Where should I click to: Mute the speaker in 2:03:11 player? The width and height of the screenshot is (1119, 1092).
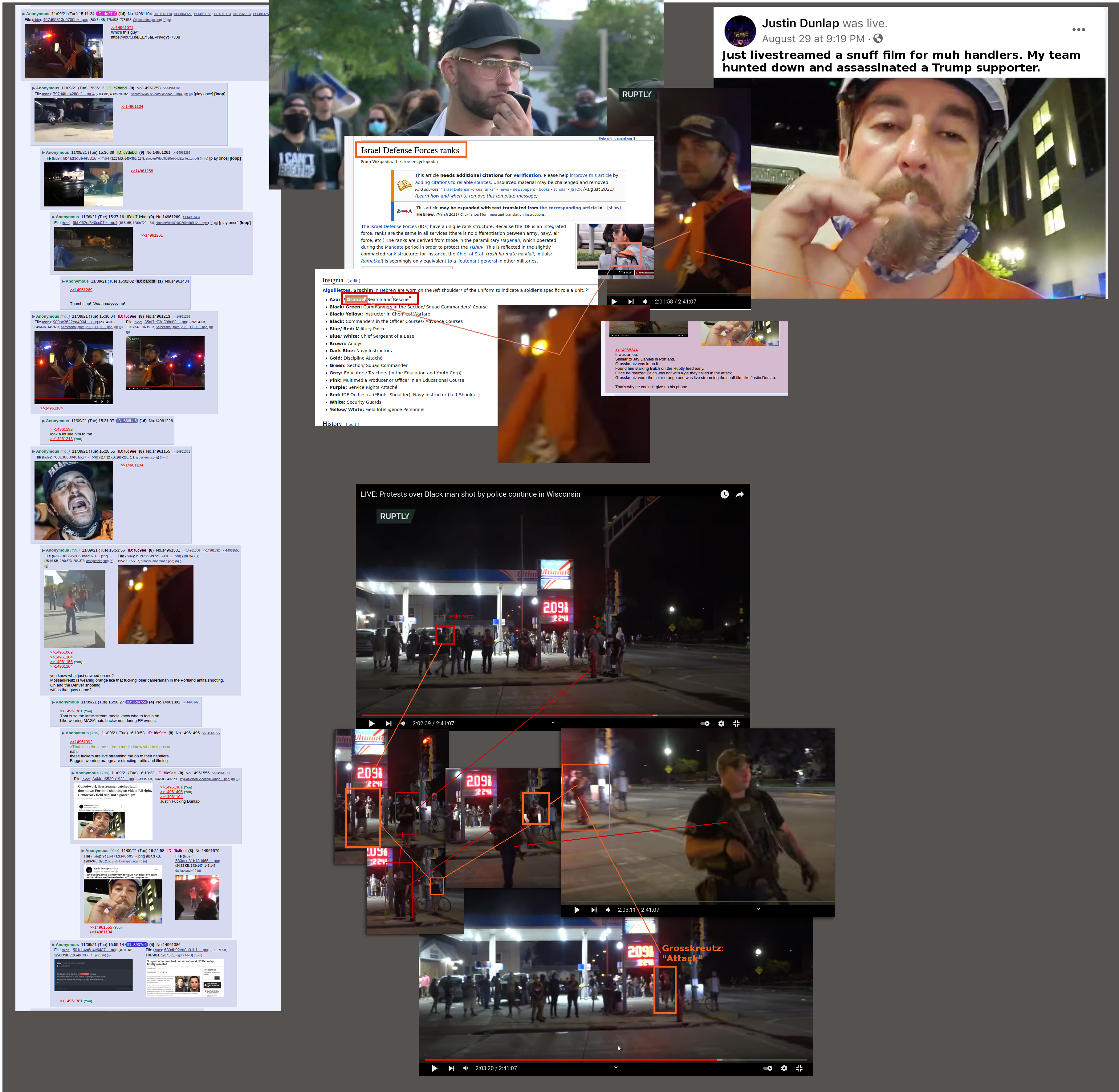pyautogui.click(x=608, y=910)
